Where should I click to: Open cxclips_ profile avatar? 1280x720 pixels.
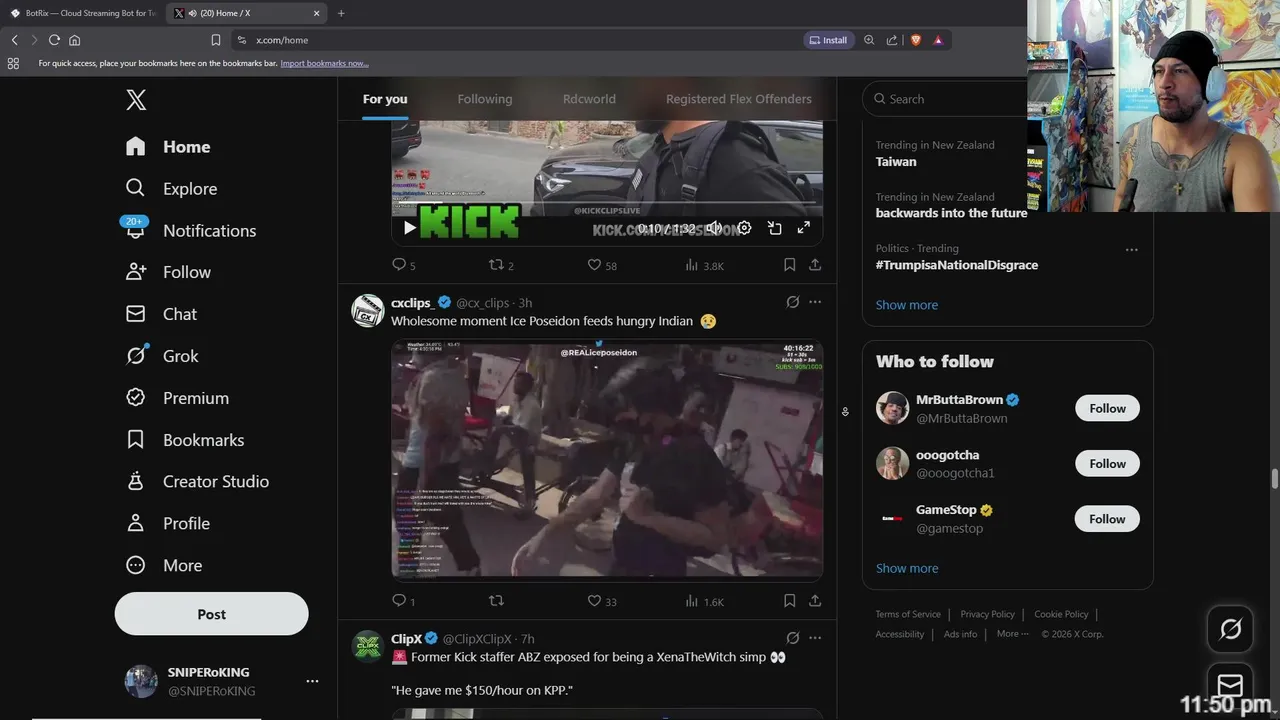(368, 311)
